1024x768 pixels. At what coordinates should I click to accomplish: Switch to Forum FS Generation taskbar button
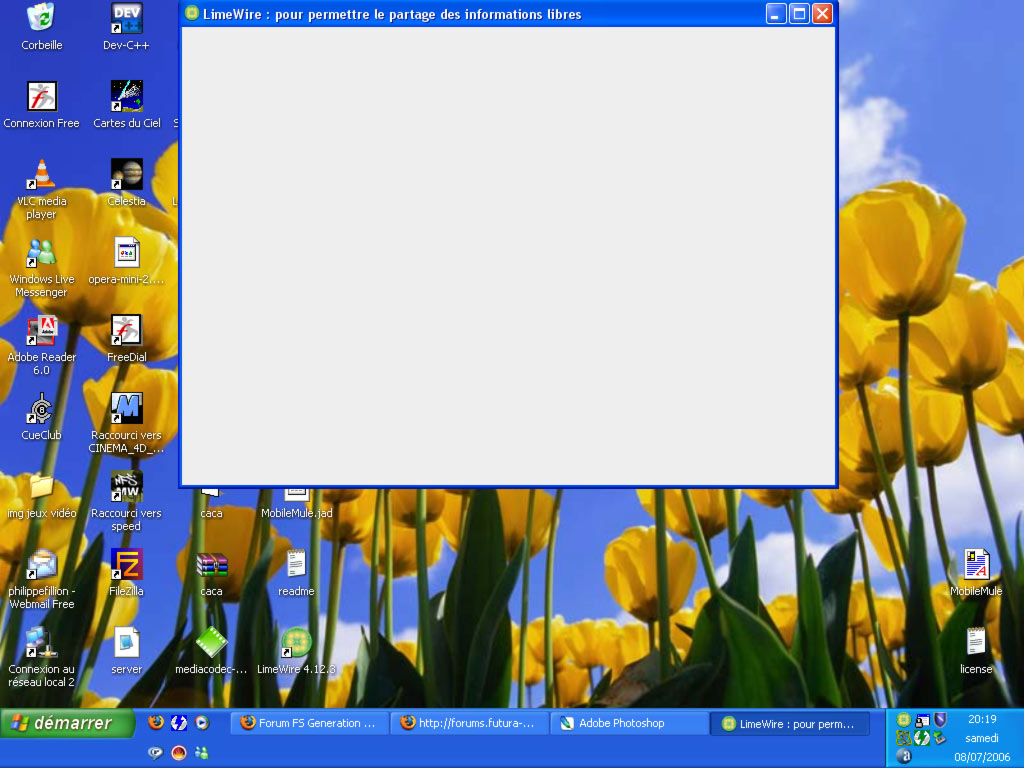pos(308,723)
